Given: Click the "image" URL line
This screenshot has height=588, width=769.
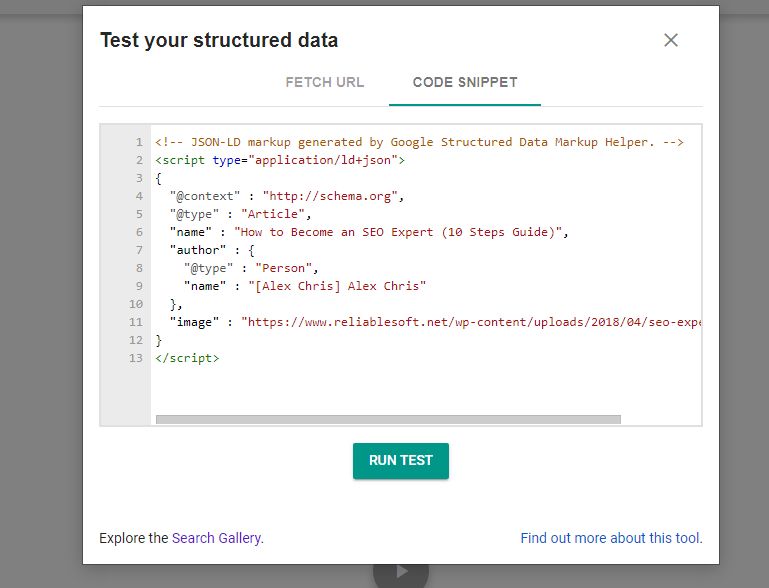Looking at the screenshot, I should point(436,322).
